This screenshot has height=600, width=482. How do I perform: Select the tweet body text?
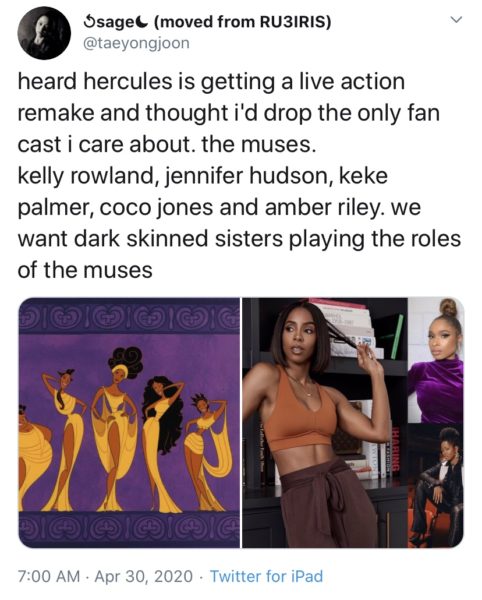(x=239, y=176)
